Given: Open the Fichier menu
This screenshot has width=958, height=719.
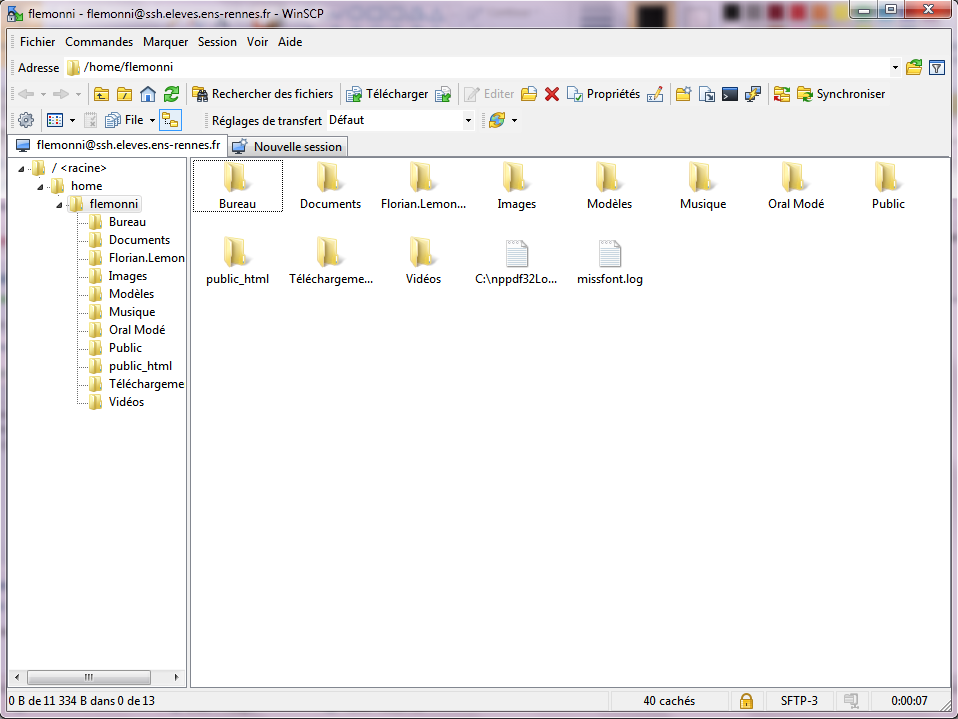Looking at the screenshot, I should 37,42.
